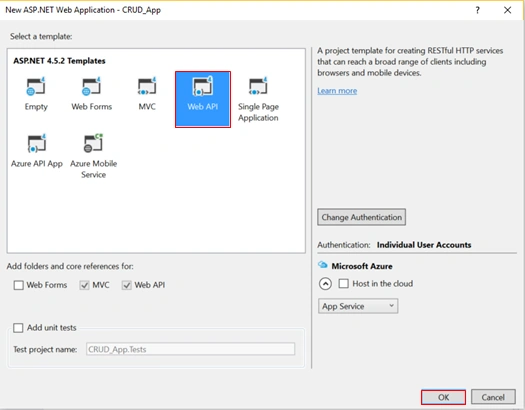Close the New ASP.NET Web Application dialog

508,10
